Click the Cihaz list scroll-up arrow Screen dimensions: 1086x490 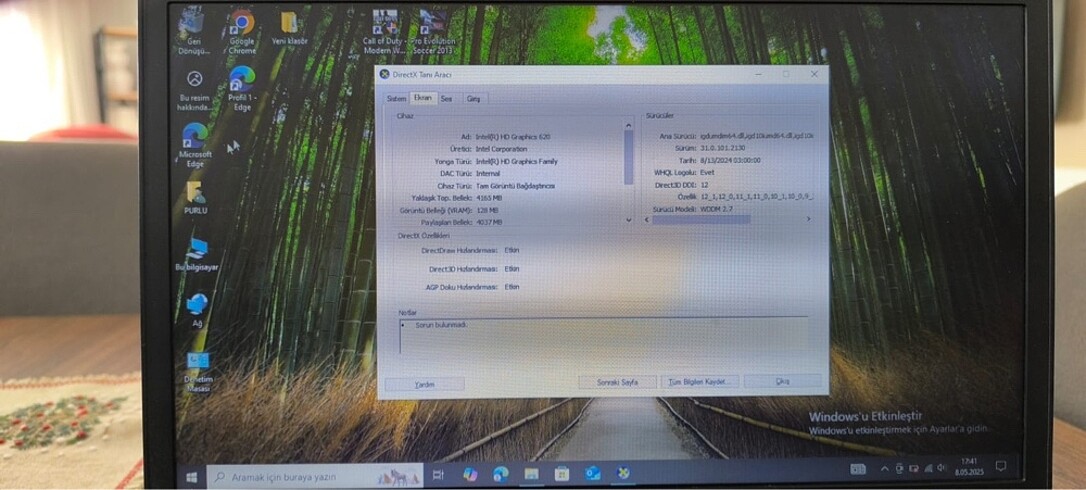pyautogui.click(x=628, y=125)
